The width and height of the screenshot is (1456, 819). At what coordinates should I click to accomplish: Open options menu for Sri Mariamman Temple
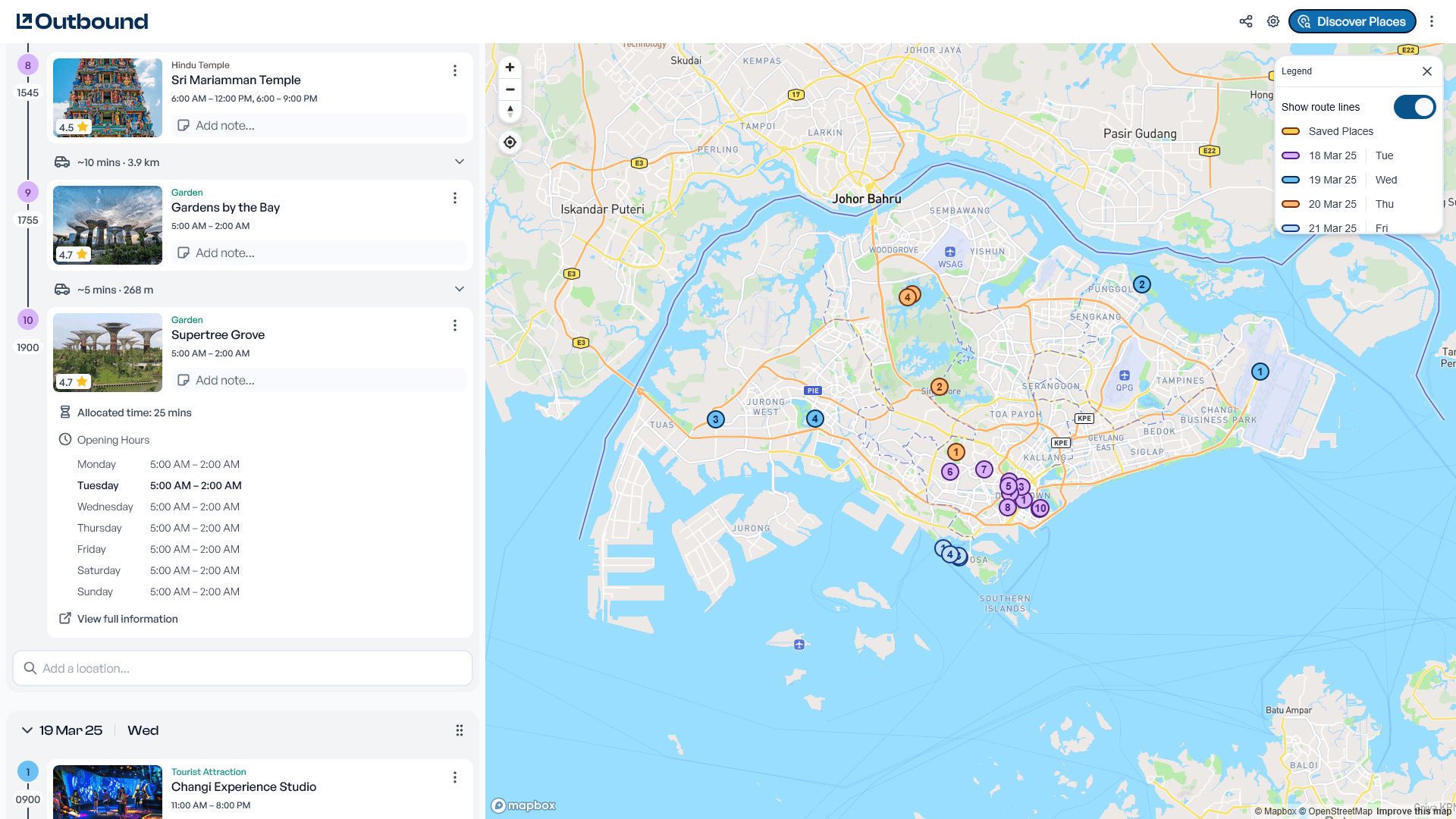click(455, 71)
